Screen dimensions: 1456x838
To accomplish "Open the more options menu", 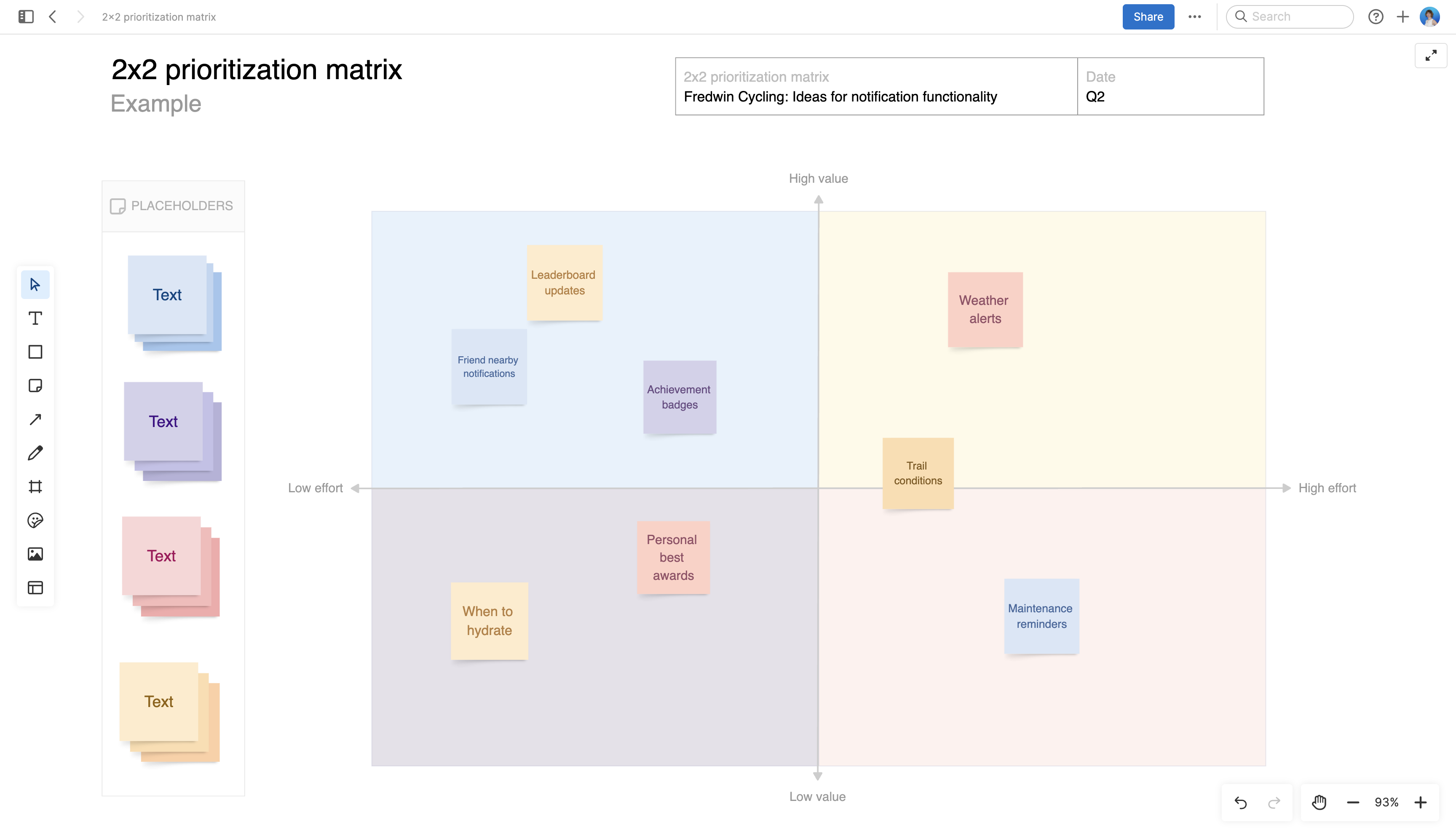I will (1195, 17).
